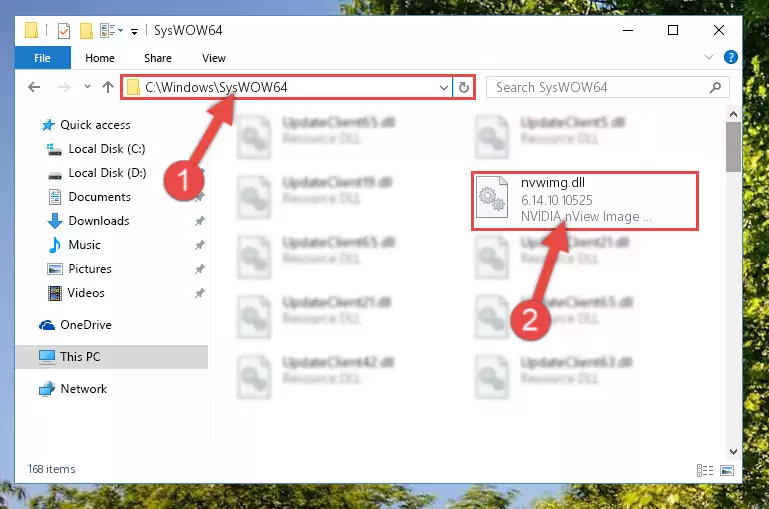Image resolution: width=769 pixels, height=509 pixels.
Task: Select the nvwimg.dll file icon
Action: coord(492,197)
